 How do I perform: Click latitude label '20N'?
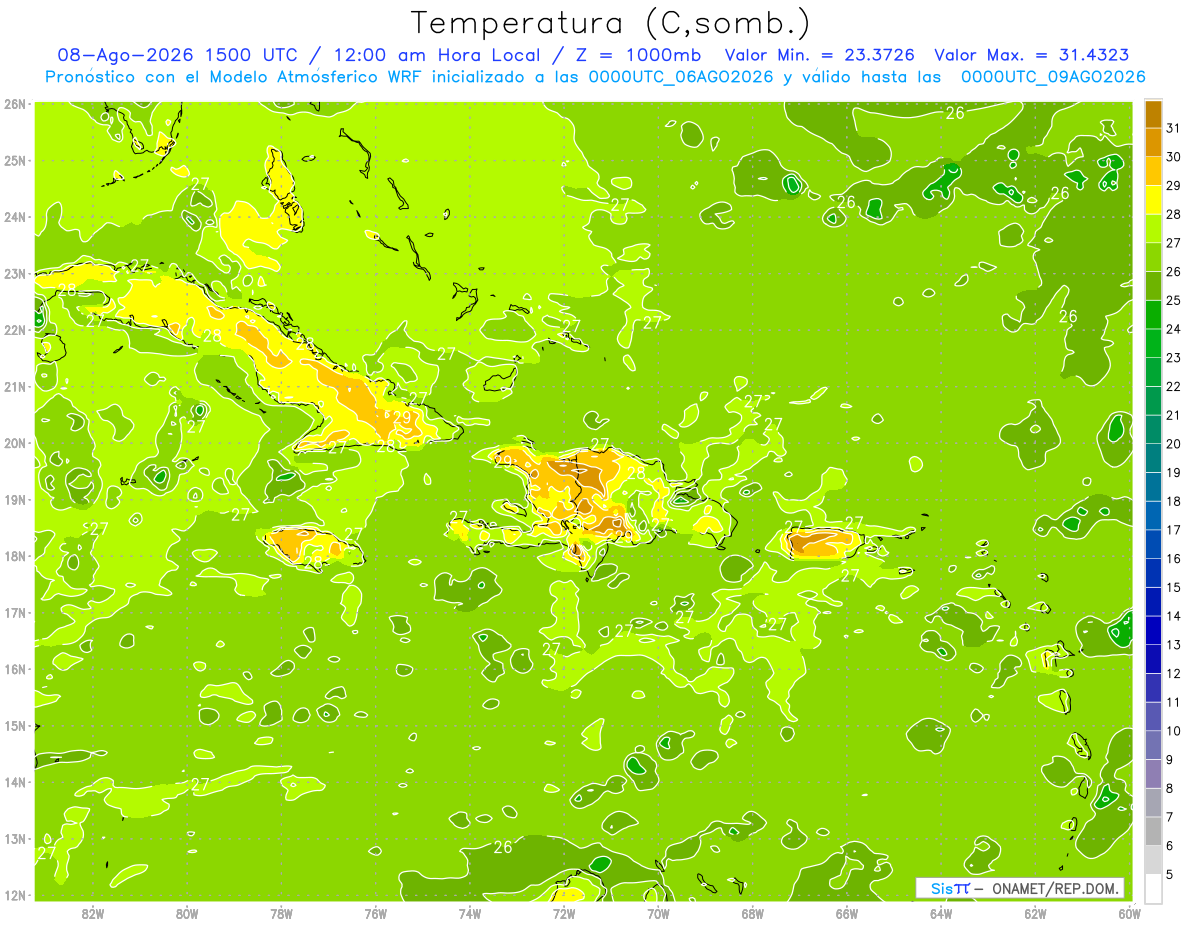coord(15,443)
